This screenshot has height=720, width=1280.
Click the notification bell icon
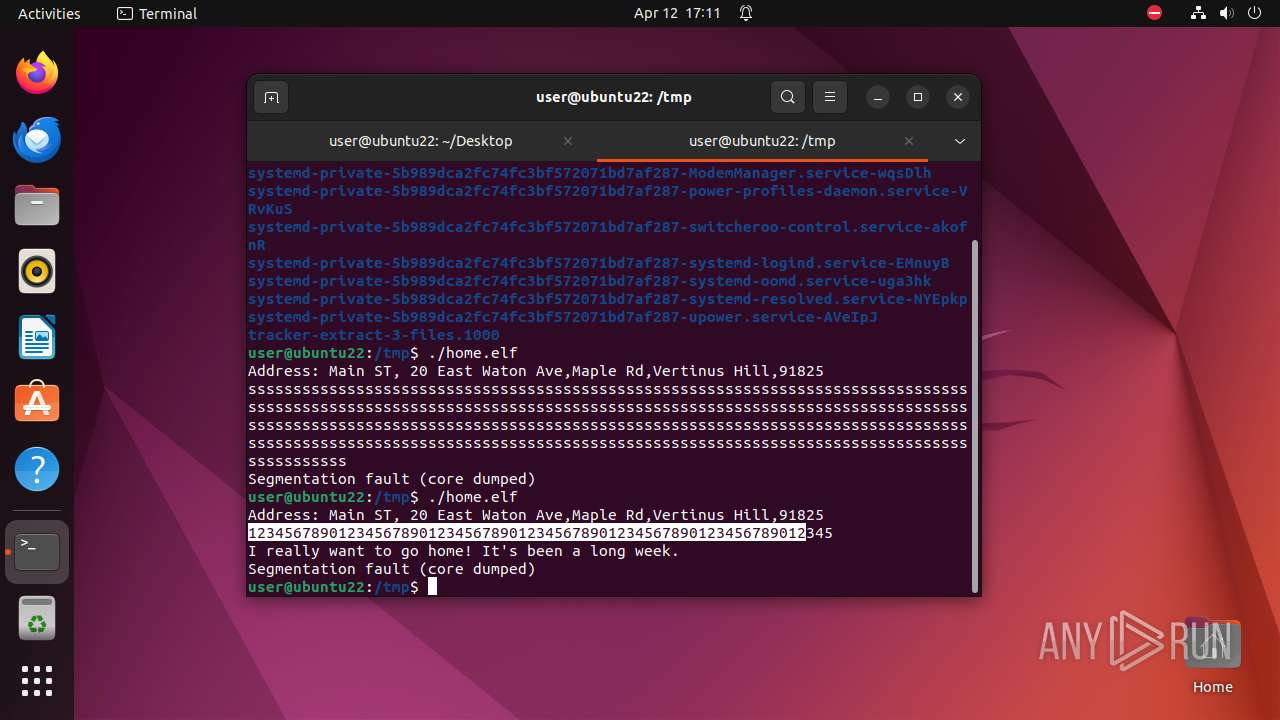pos(746,13)
